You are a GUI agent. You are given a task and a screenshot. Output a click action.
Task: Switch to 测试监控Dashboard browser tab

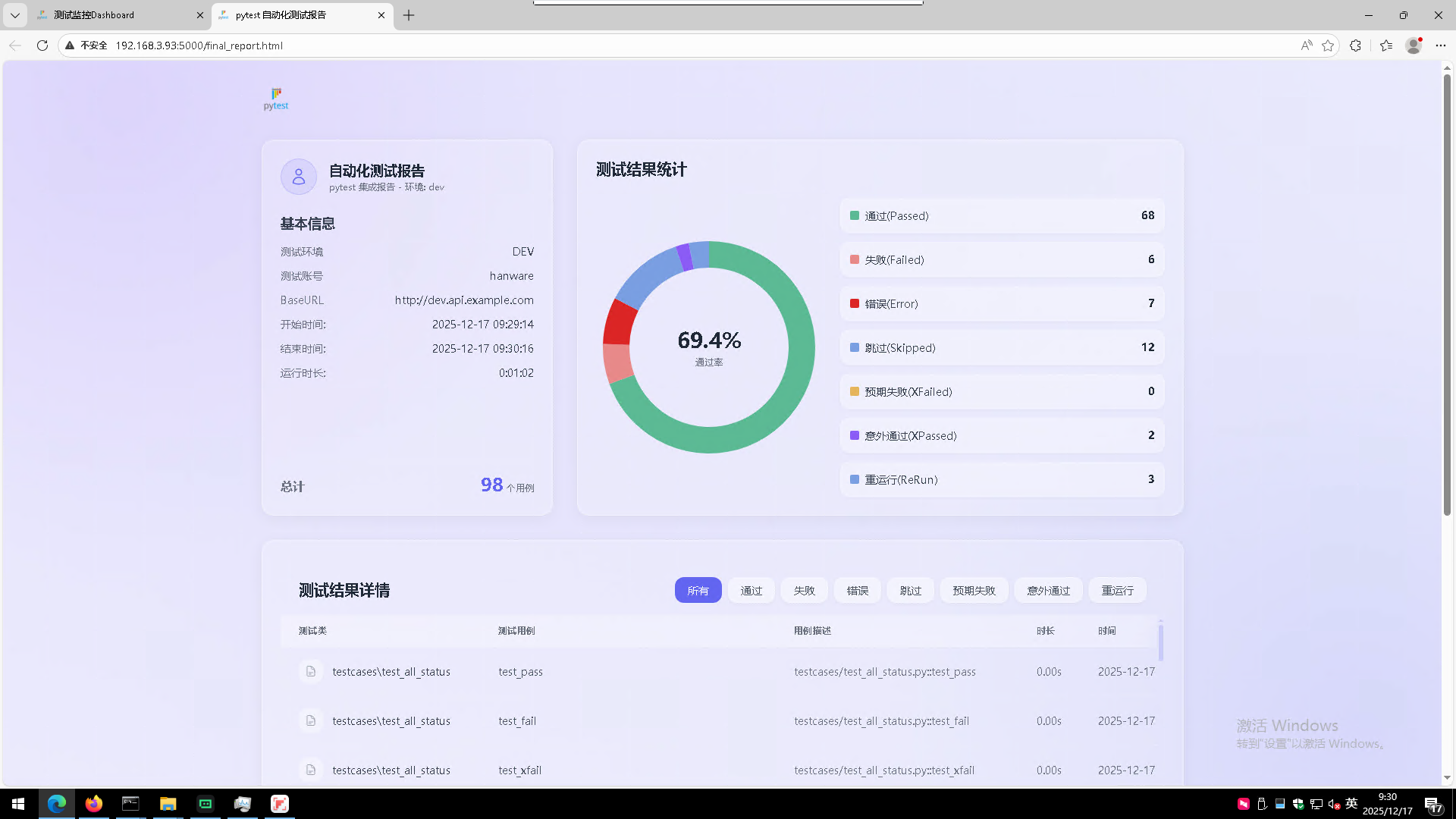click(x=121, y=15)
